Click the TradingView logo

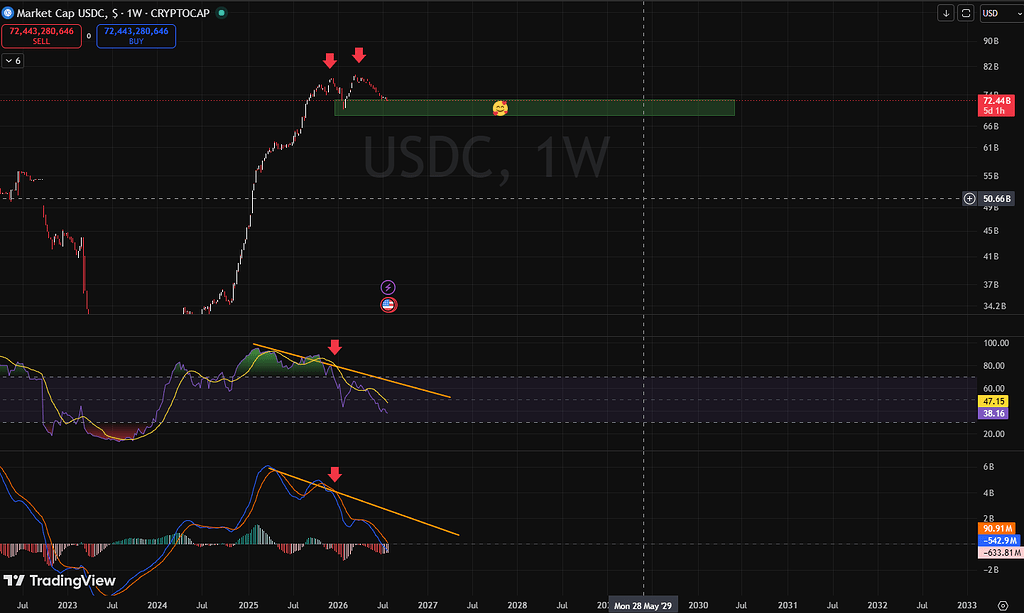tap(59, 580)
